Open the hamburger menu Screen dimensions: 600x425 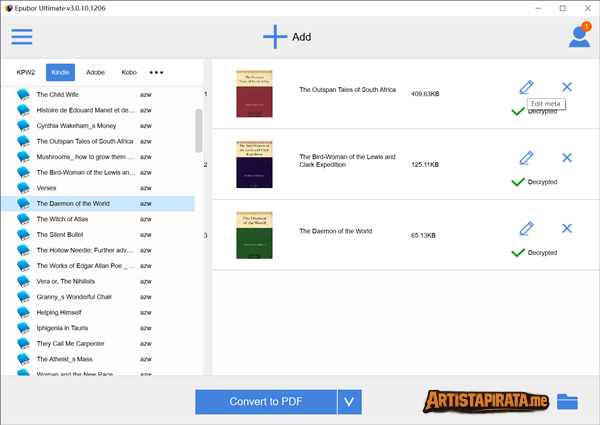click(x=22, y=37)
